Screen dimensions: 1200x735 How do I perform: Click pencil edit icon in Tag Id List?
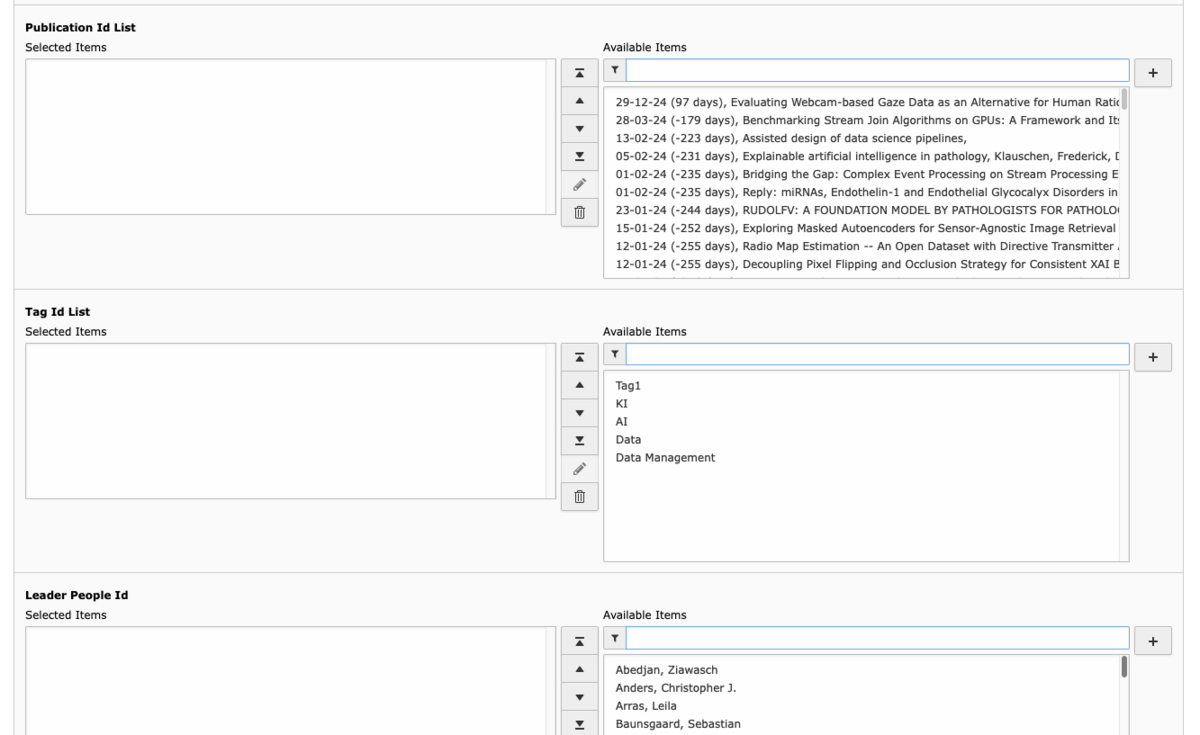(580, 469)
